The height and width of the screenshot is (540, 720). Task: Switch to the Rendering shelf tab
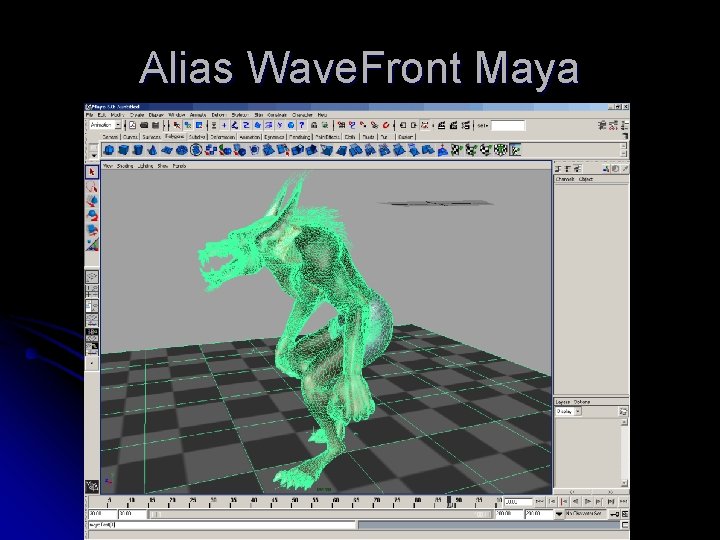click(299, 137)
